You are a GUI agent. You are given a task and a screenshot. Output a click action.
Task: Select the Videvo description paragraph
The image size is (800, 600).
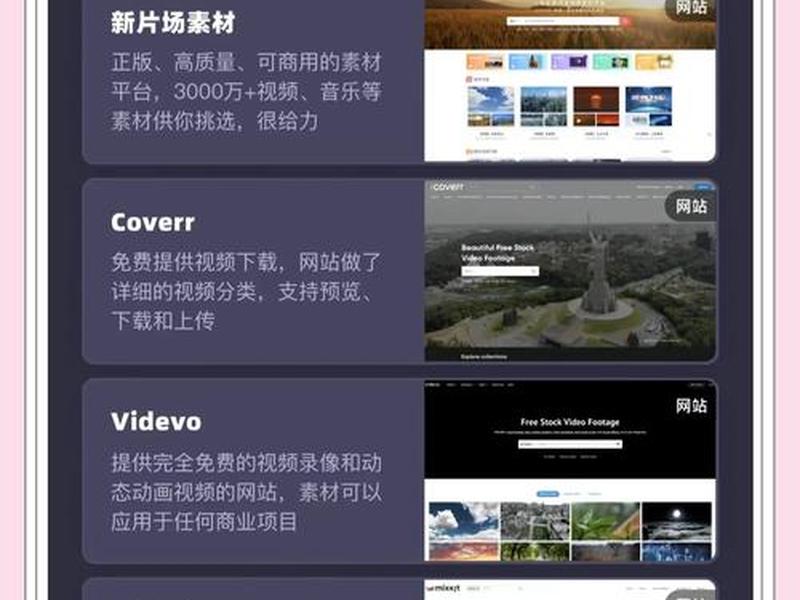pos(246,492)
